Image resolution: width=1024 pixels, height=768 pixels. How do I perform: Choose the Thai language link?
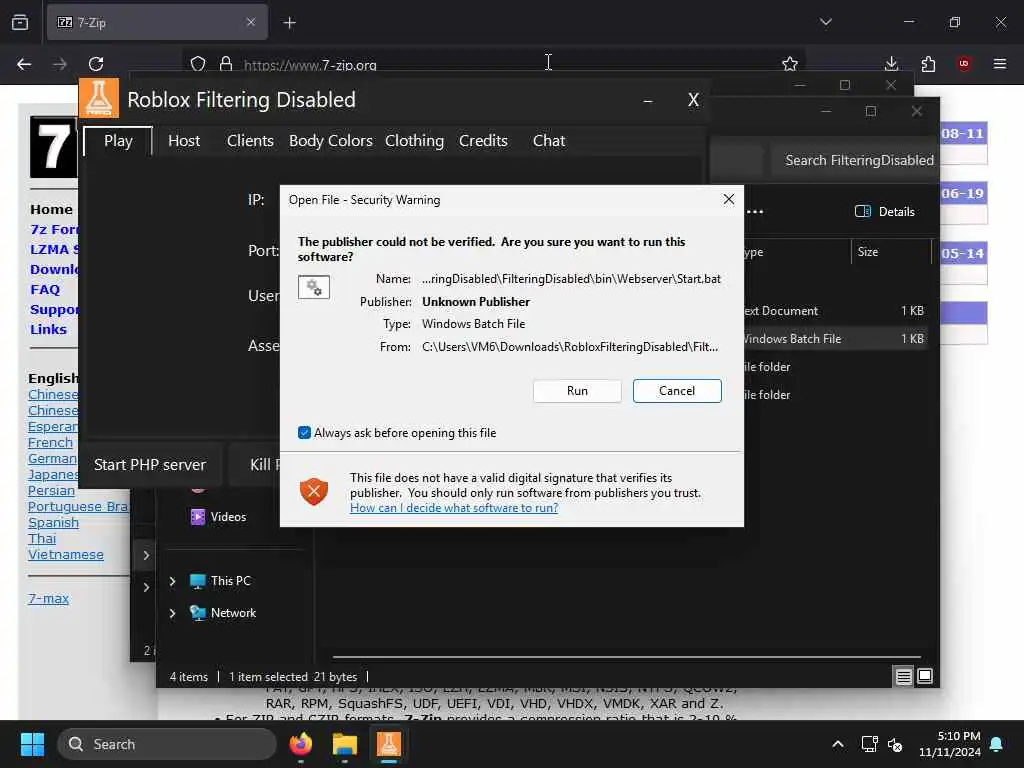tap(42, 539)
